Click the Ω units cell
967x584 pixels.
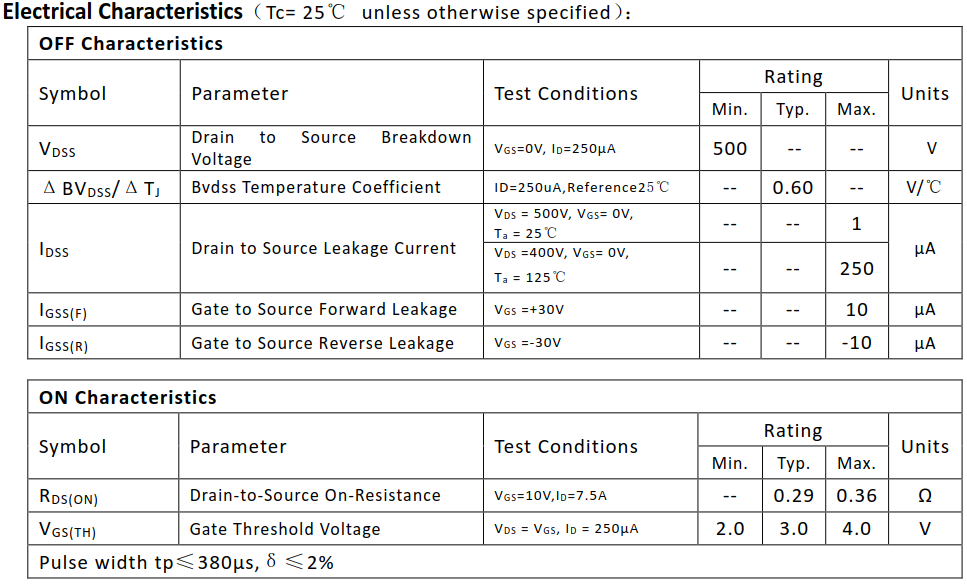pyautogui.click(x=924, y=495)
